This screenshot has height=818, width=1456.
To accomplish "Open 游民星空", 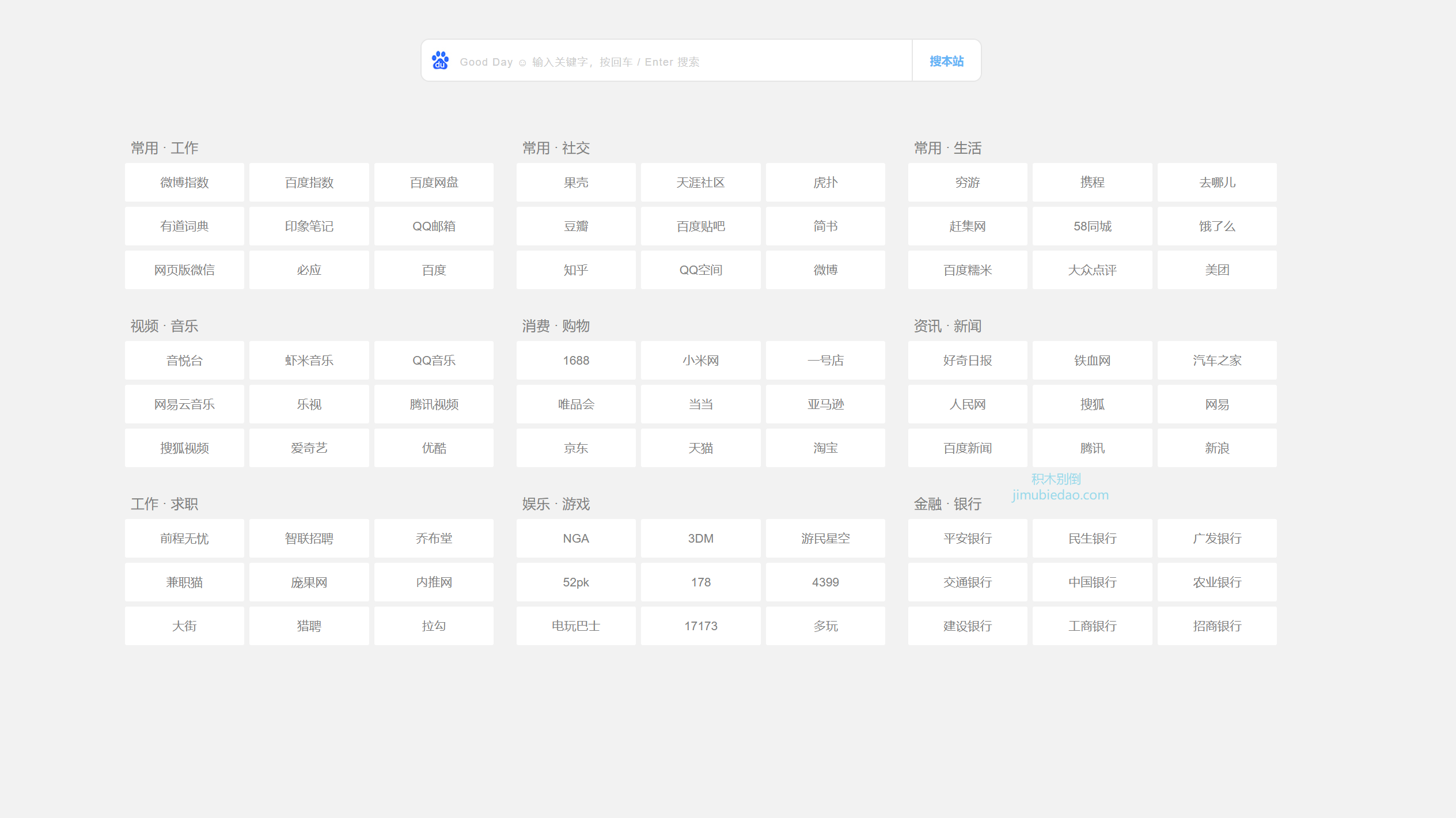I will tap(825, 539).
